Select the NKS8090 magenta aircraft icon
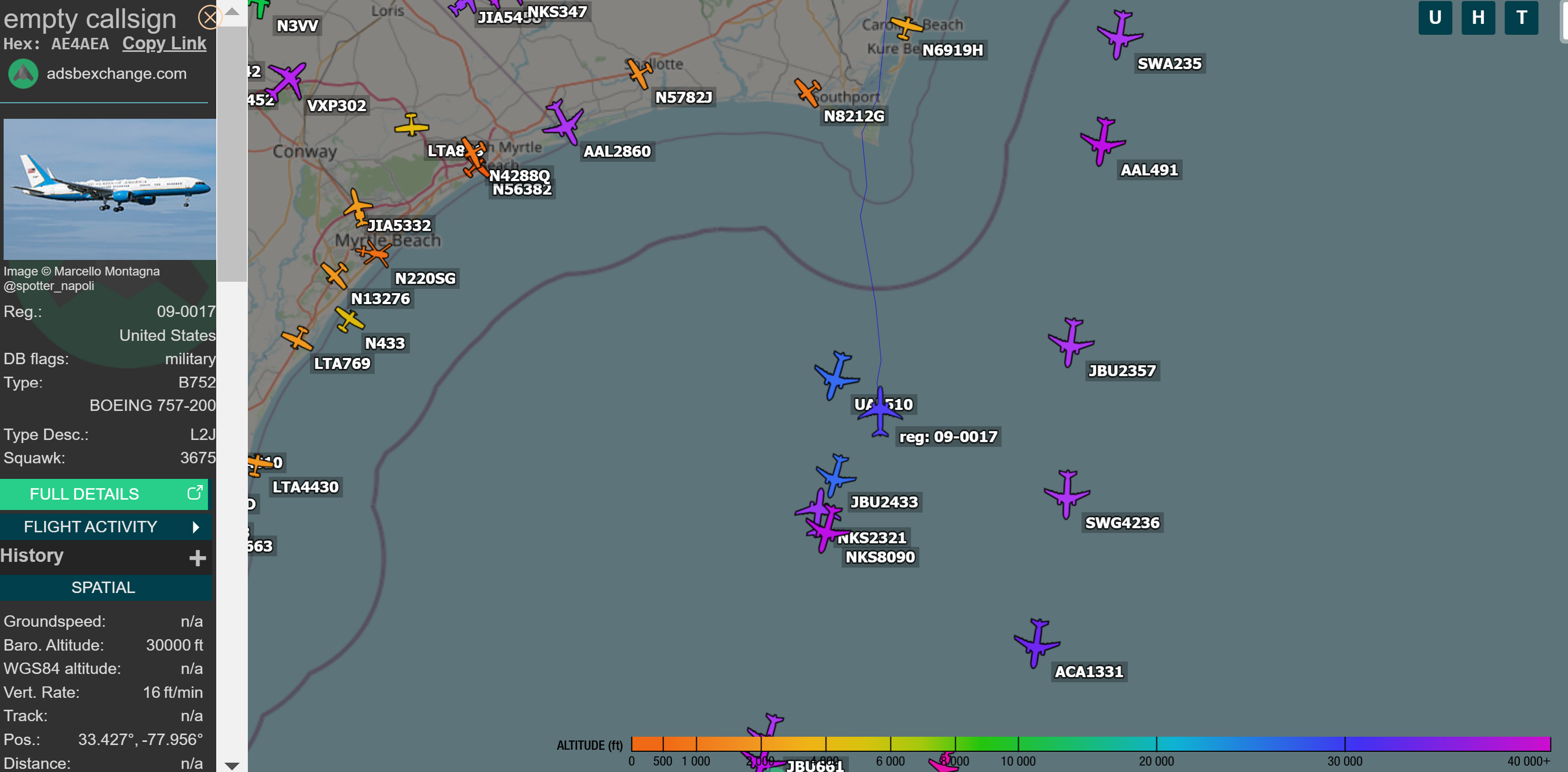Screen dimensions: 1568x772 click(x=825, y=531)
